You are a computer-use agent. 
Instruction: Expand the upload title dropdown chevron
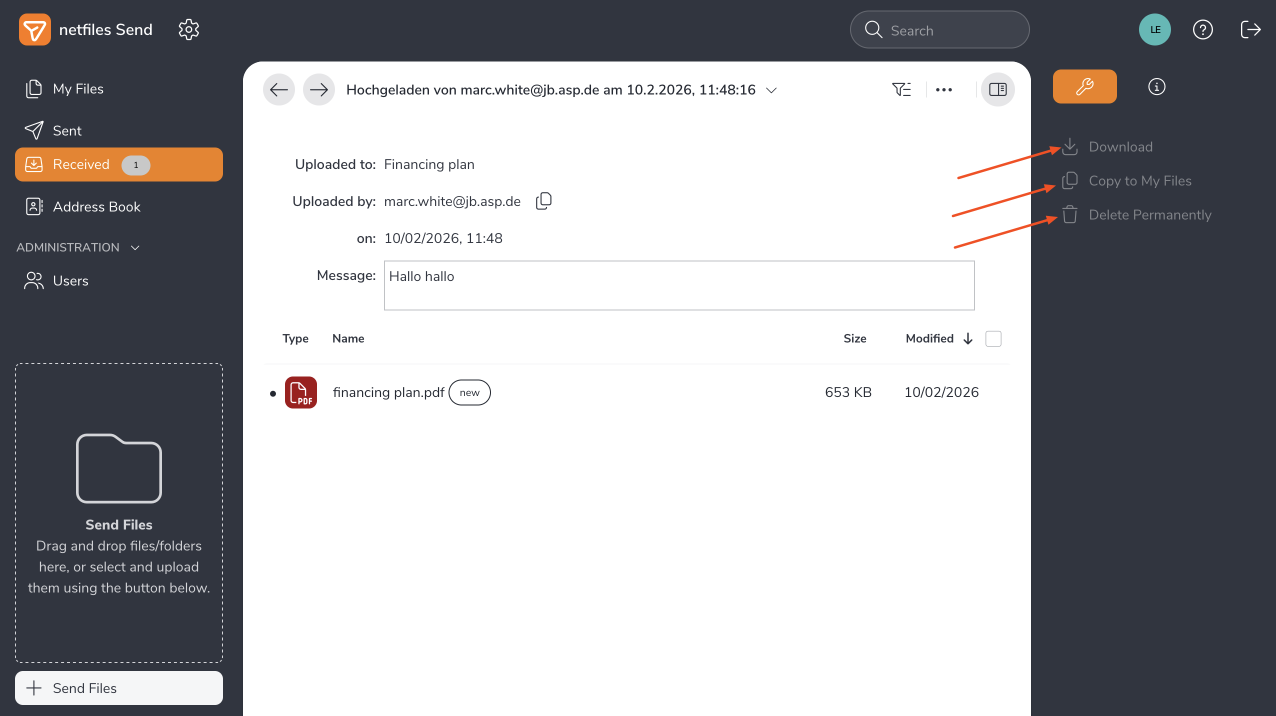click(771, 90)
